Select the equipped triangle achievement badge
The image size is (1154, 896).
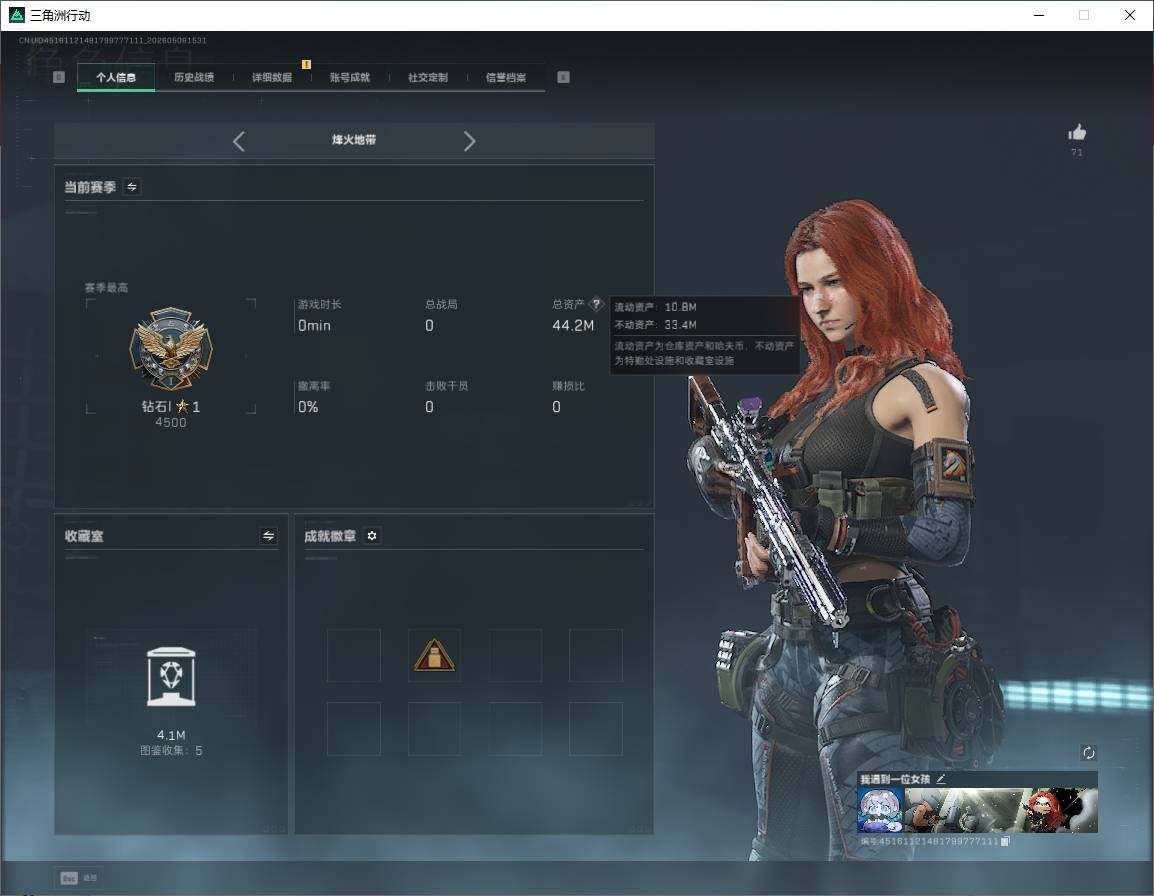434,655
